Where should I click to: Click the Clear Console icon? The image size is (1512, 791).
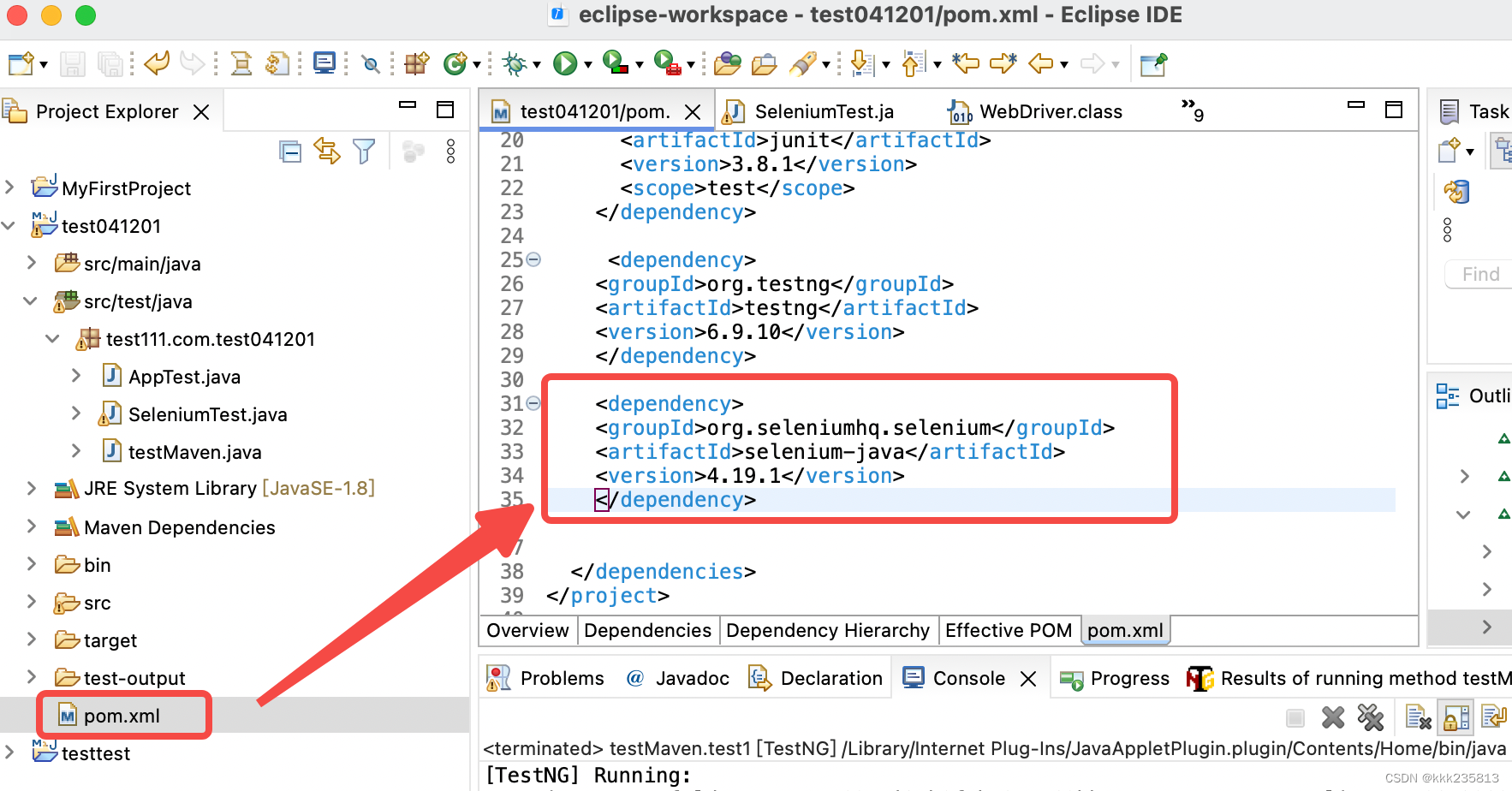(1418, 717)
